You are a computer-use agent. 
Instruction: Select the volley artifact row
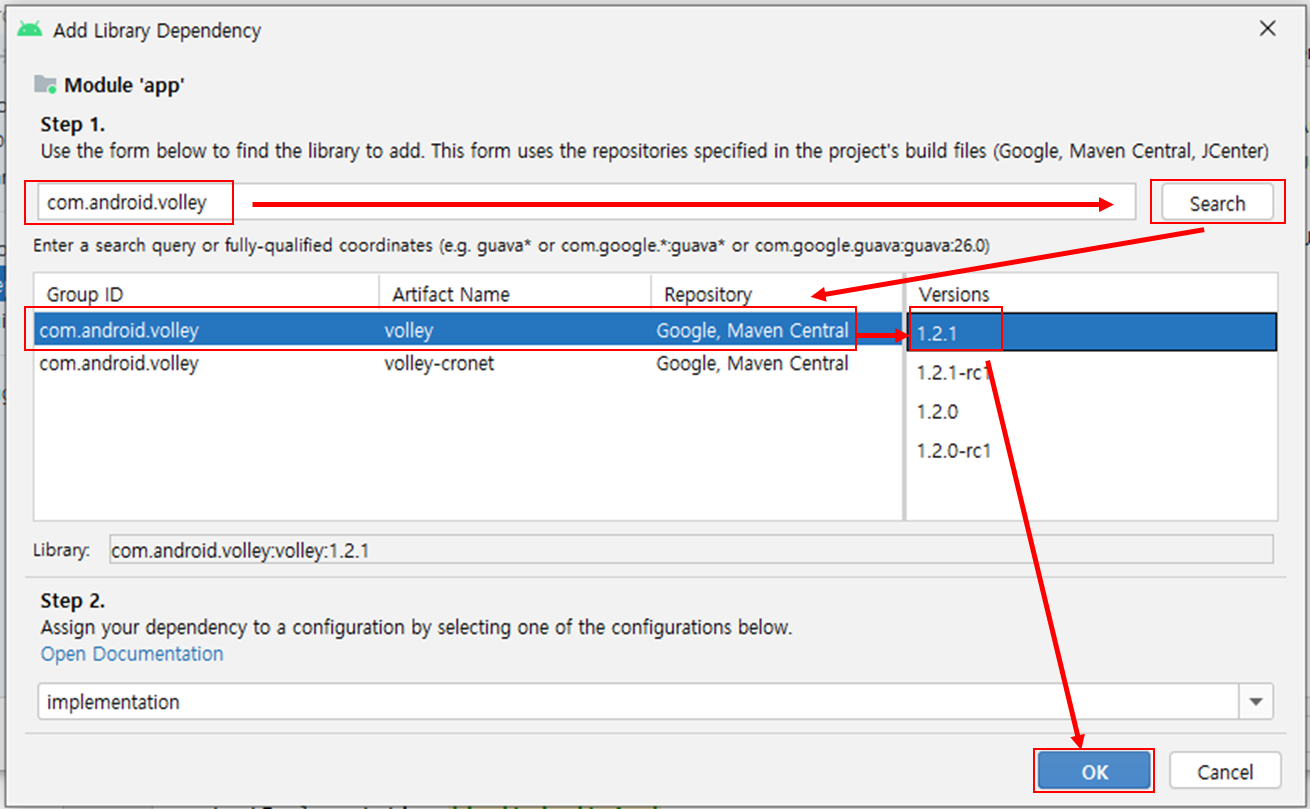pyautogui.click(x=468, y=331)
